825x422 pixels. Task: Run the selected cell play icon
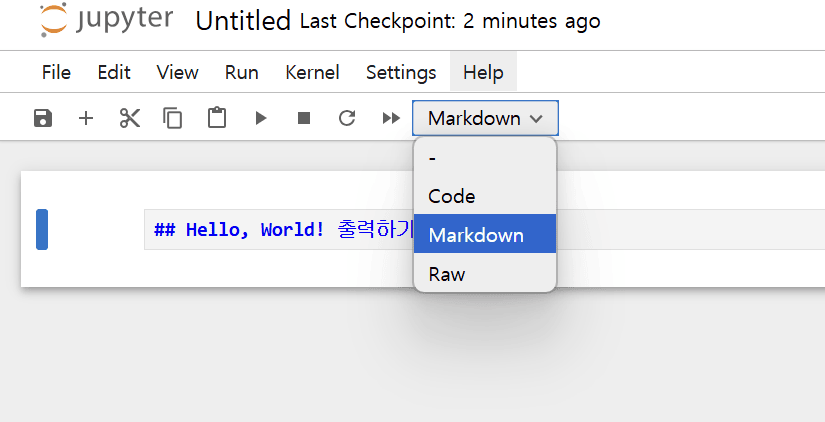(261, 118)
